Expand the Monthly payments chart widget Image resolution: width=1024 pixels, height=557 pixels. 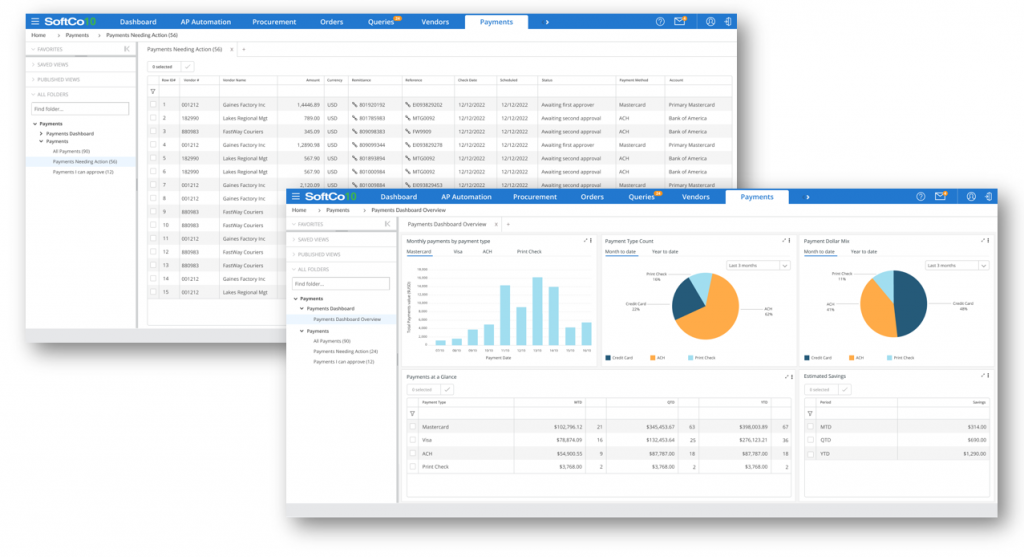(x=585, y=240)
